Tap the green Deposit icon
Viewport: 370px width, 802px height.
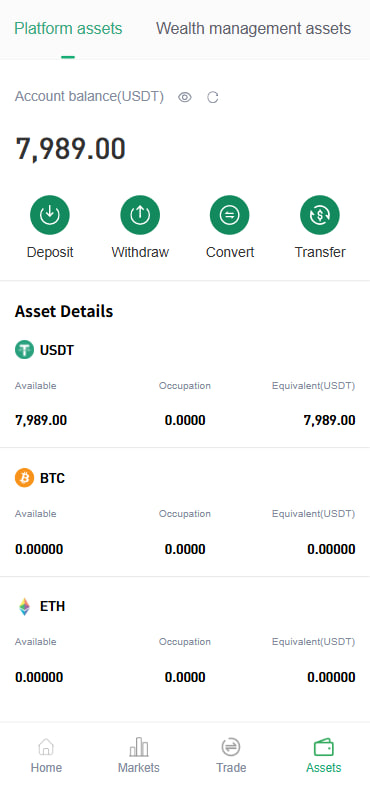click(x=50, y=215)
